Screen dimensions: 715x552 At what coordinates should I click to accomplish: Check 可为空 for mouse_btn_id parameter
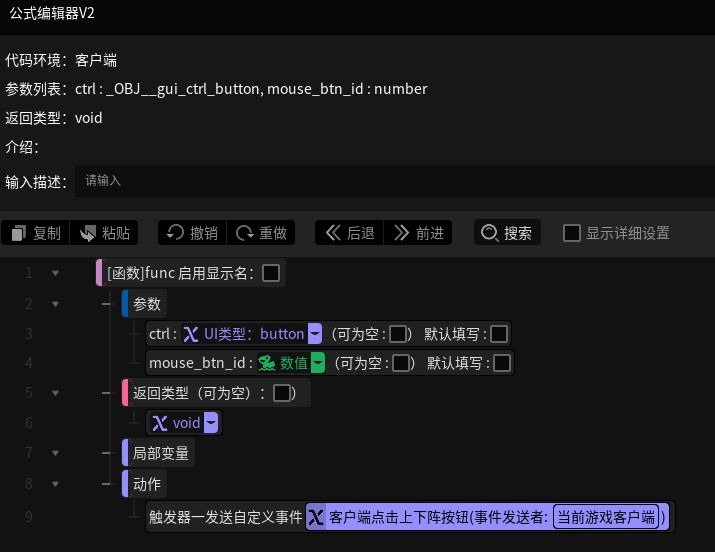pyautogui.click(x=400, y=363)
